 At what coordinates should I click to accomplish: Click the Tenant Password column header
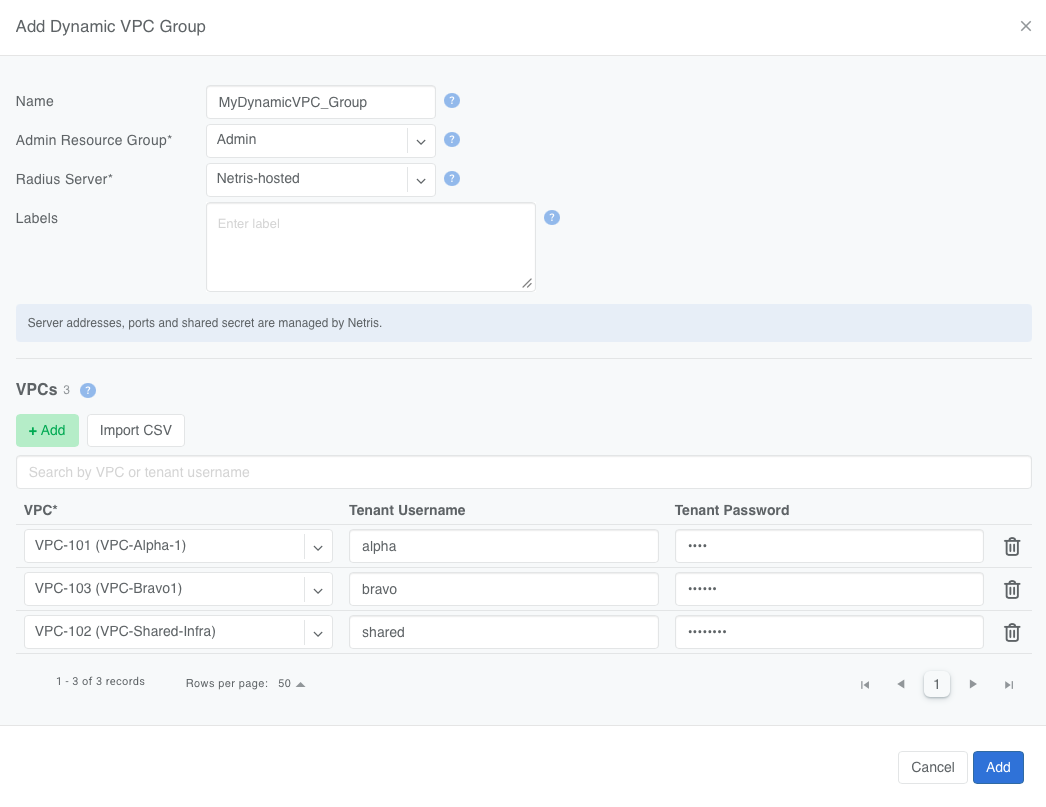pos(732,510)
